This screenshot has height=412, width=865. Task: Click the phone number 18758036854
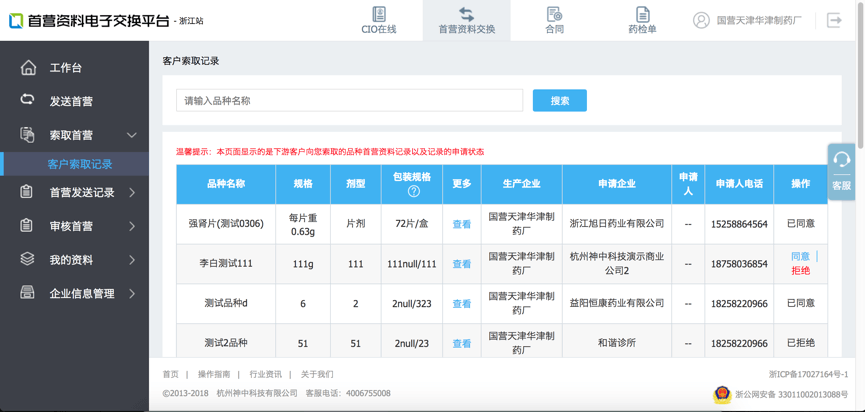pyautogui.click(x=739, y=264)
